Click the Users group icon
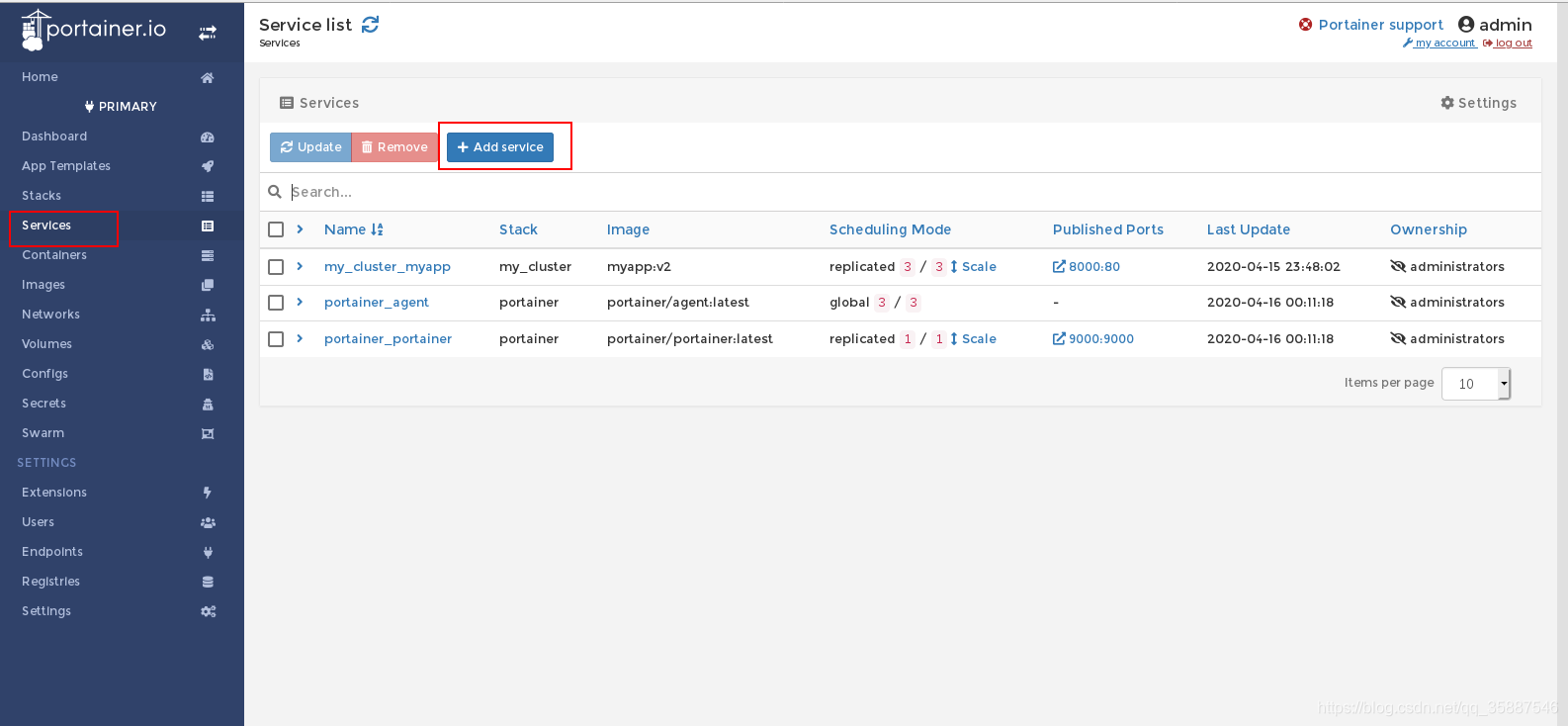This screenshot has height=726, width=1568. click(x=208, y=522)
